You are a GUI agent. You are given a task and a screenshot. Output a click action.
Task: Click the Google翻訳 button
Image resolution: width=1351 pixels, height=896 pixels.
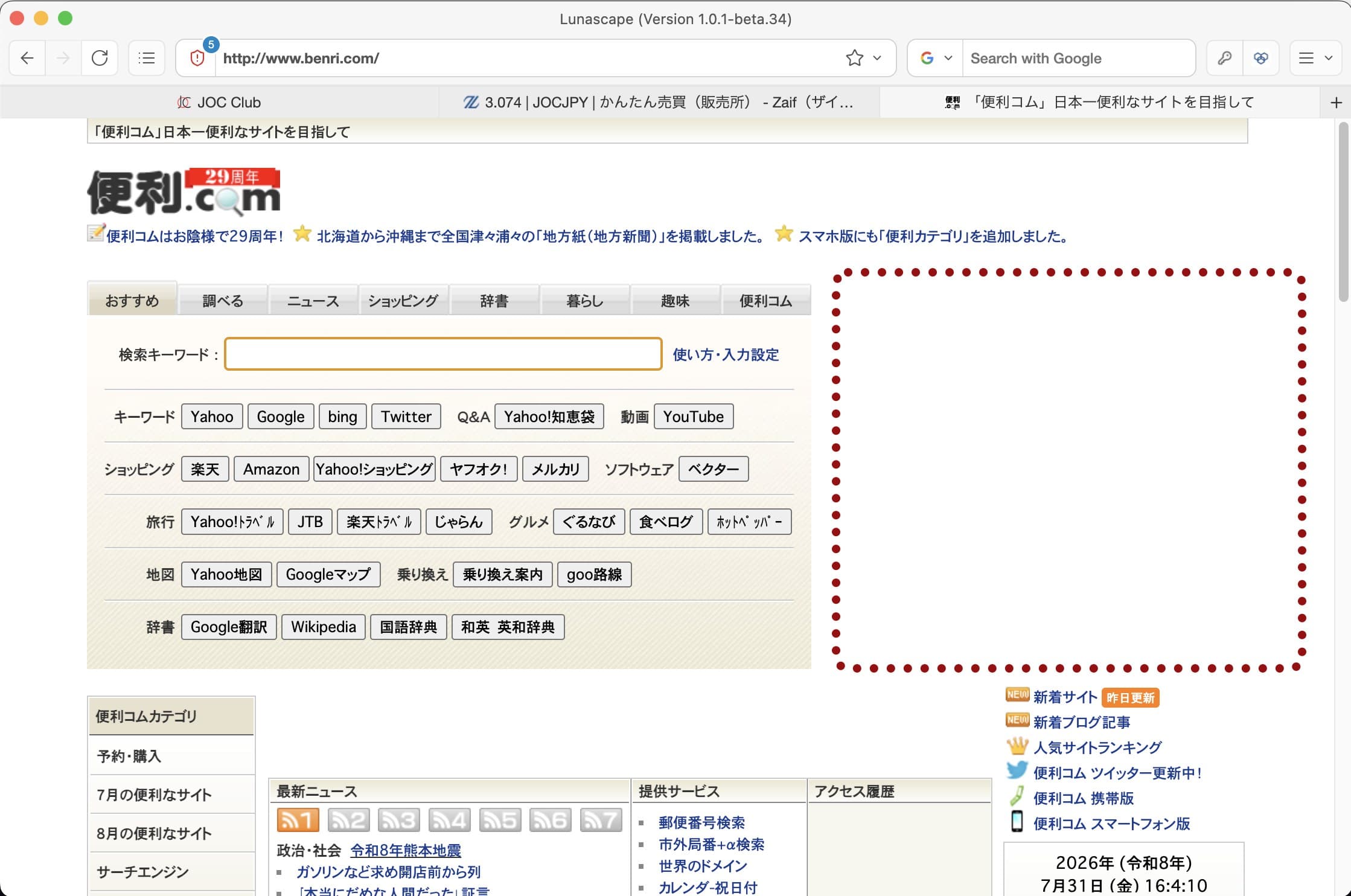click(229, 627)
